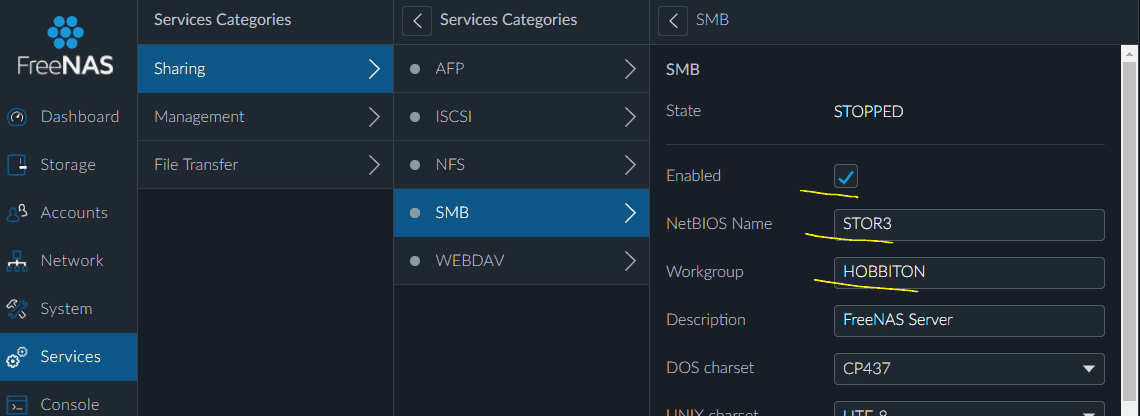Click the Description field FreeNAS Server
The image size is (1140, 416).
pyautogui.click(x=969, y=321)
